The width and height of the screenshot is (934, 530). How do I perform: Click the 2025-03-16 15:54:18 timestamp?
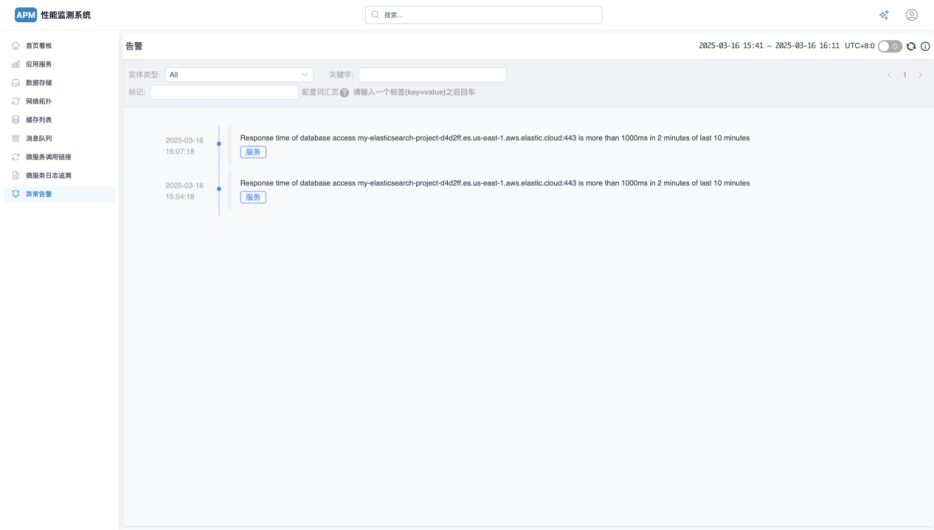pos(185,191)
